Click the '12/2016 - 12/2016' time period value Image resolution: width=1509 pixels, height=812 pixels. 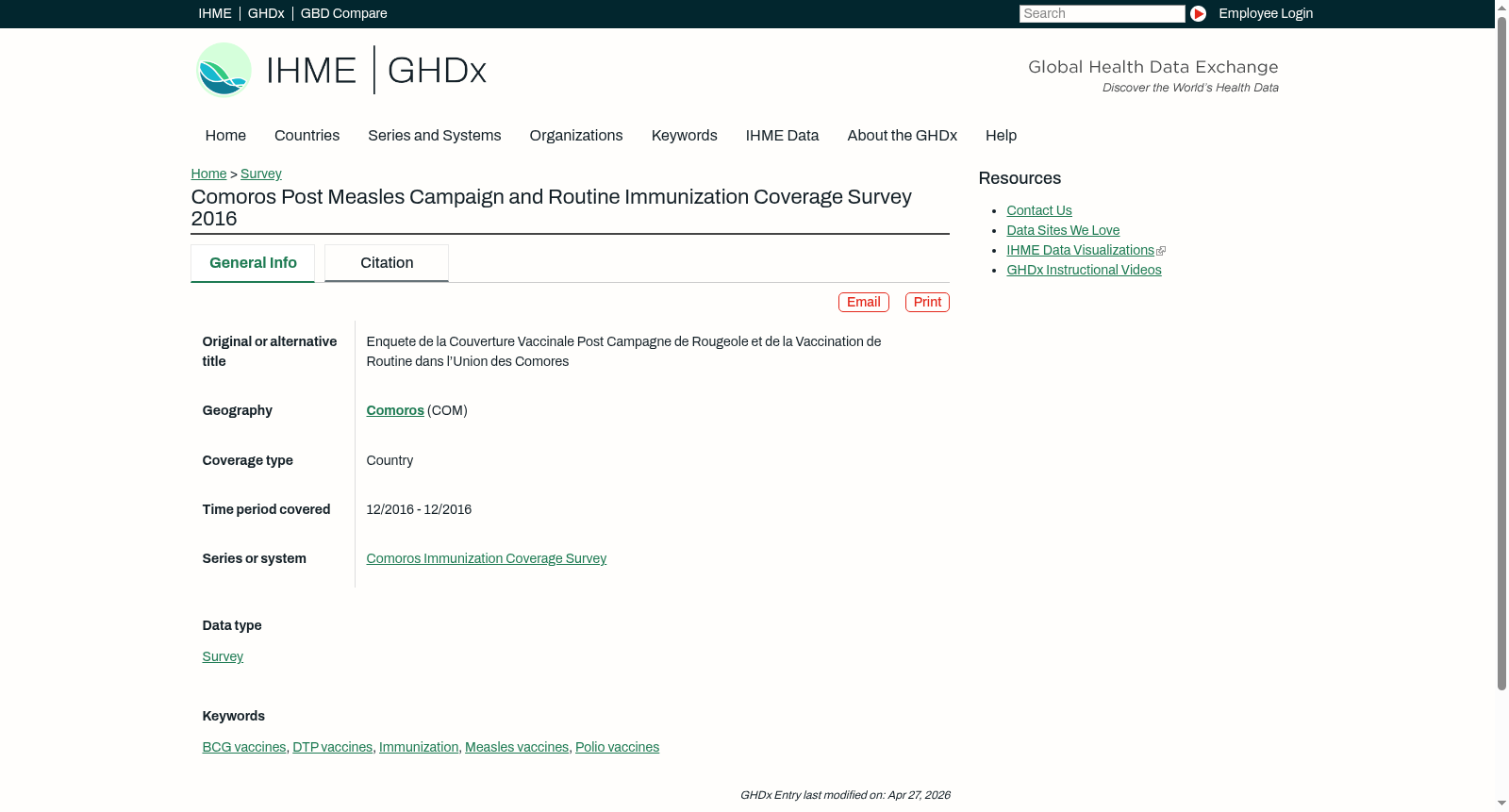[x=419, y=509]
